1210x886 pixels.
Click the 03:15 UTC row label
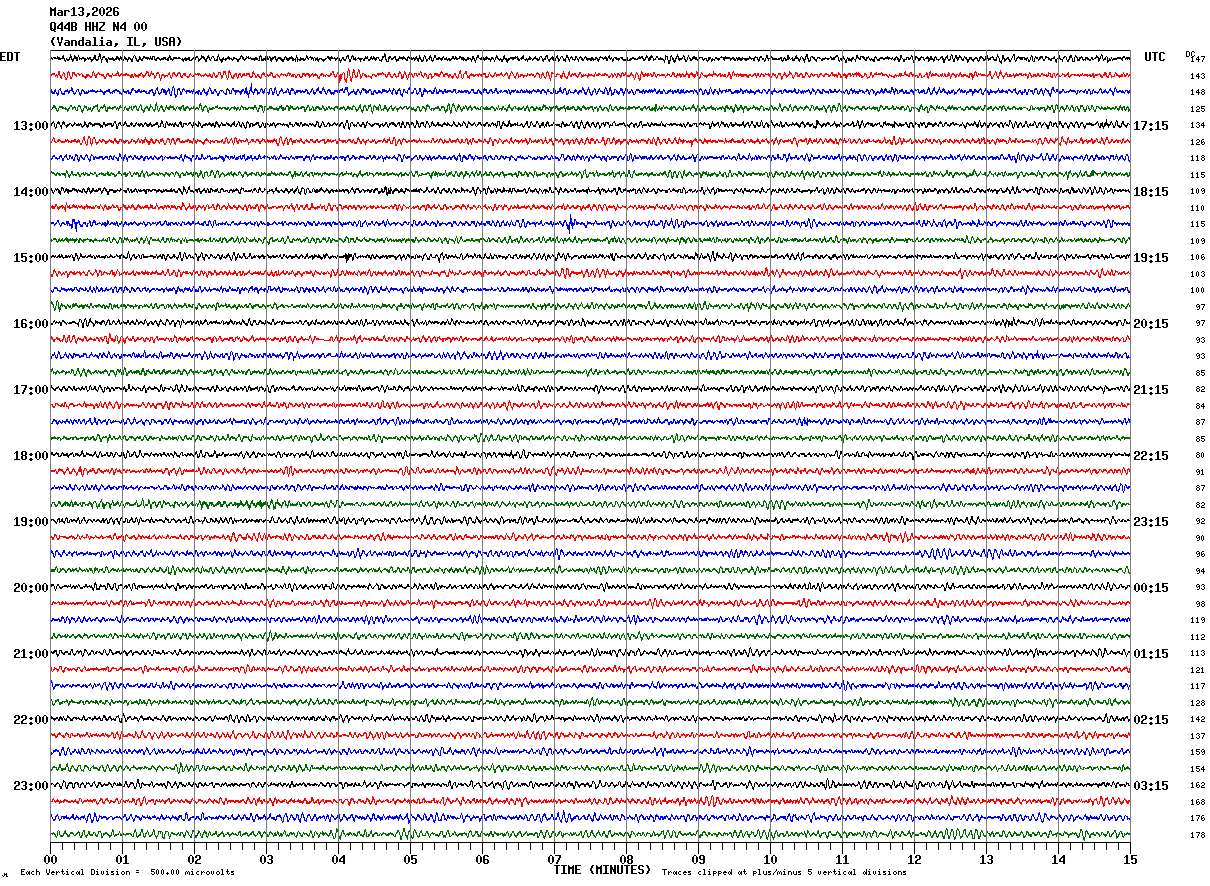tap(1151, 786)
